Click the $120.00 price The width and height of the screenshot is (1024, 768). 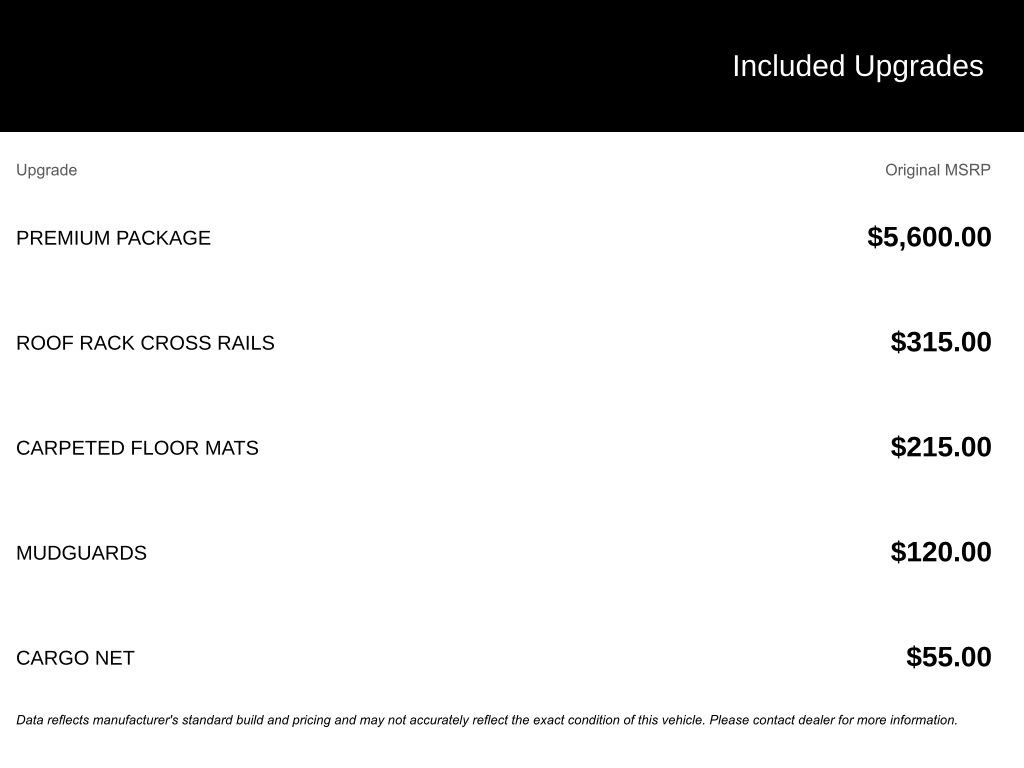tap(941, 552)
